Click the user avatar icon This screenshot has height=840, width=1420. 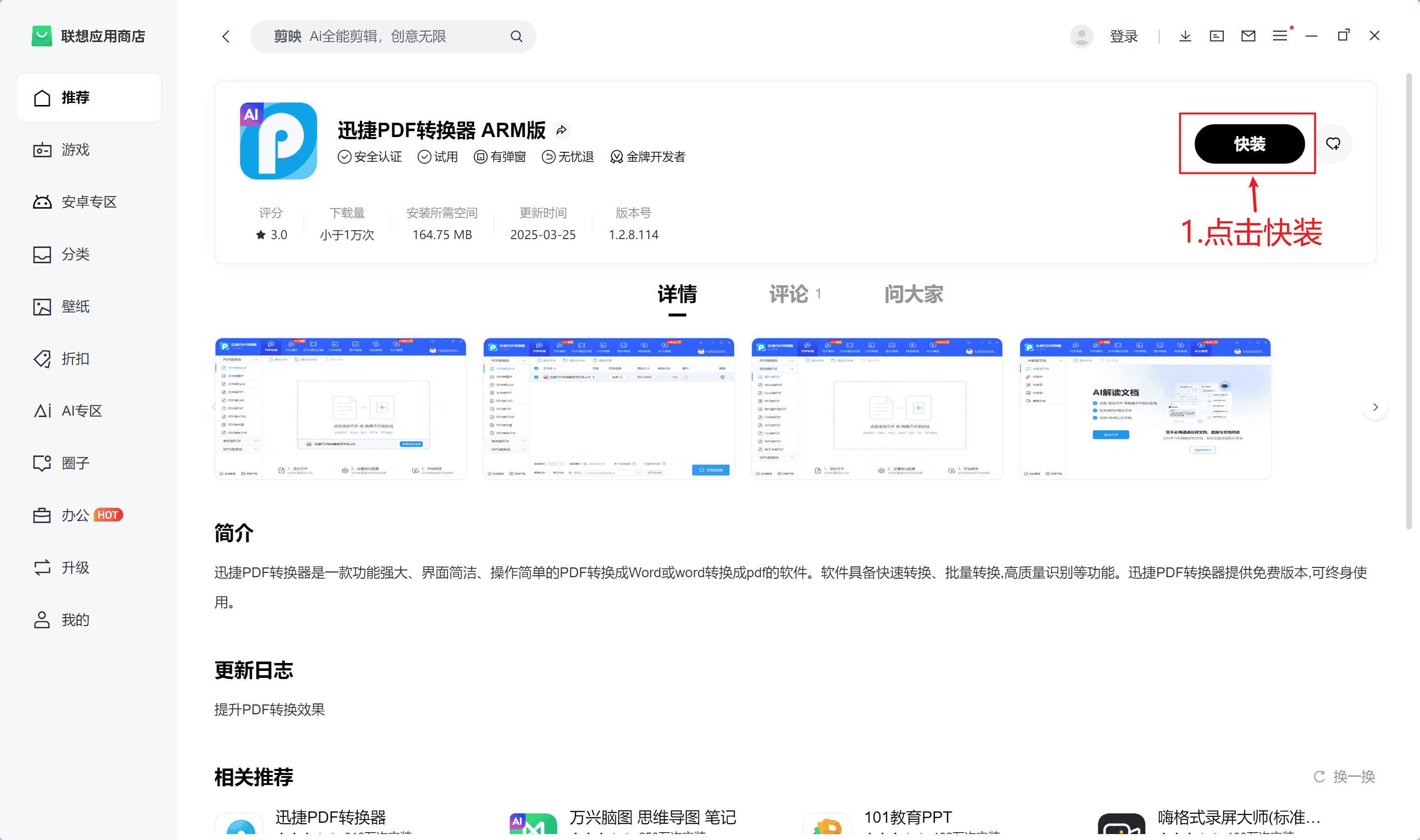tap(1081, 36)
